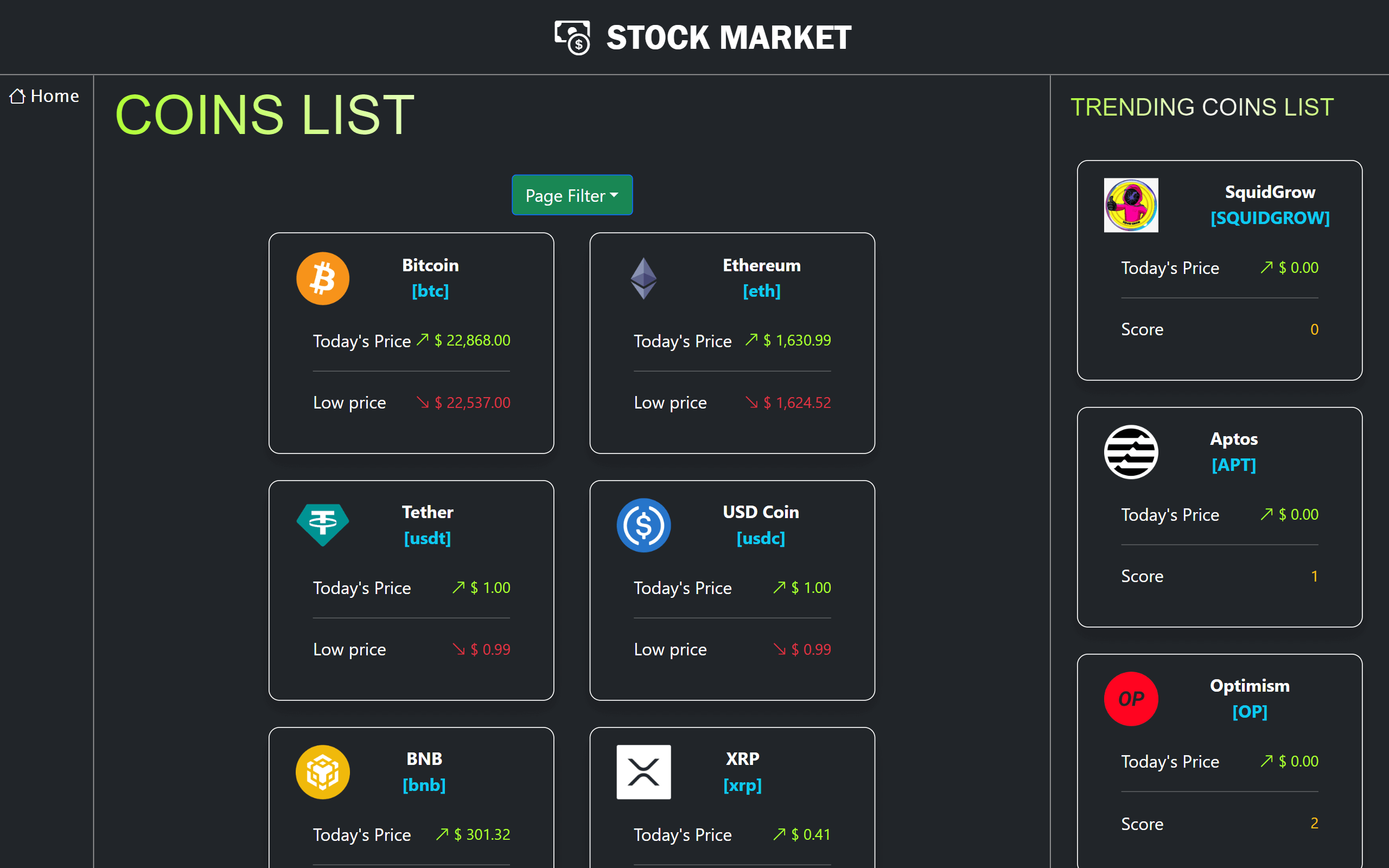Click the [usdt] Tether ticker
This screenshot has height=868, width=1389.
[x=427, y=538]
